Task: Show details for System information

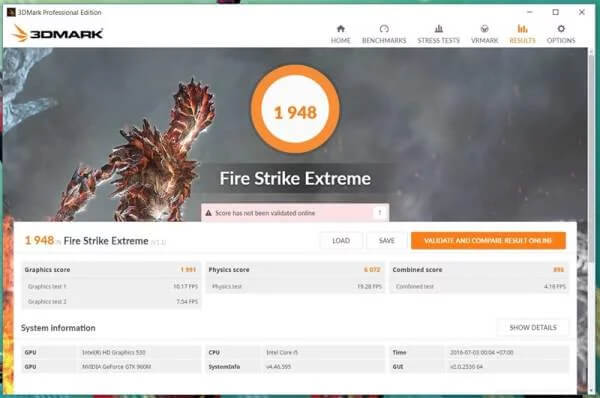Action: (x=533, y=328)
